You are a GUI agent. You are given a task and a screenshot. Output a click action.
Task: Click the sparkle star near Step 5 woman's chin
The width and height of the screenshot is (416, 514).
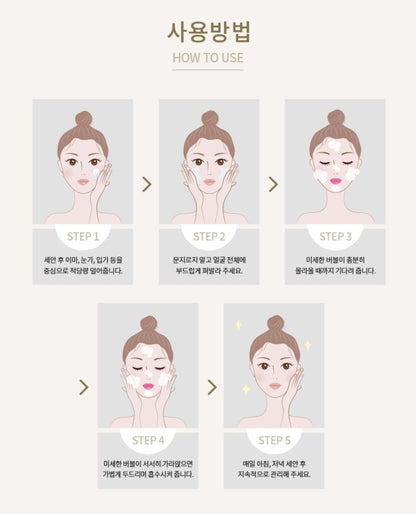pos(246,389)
